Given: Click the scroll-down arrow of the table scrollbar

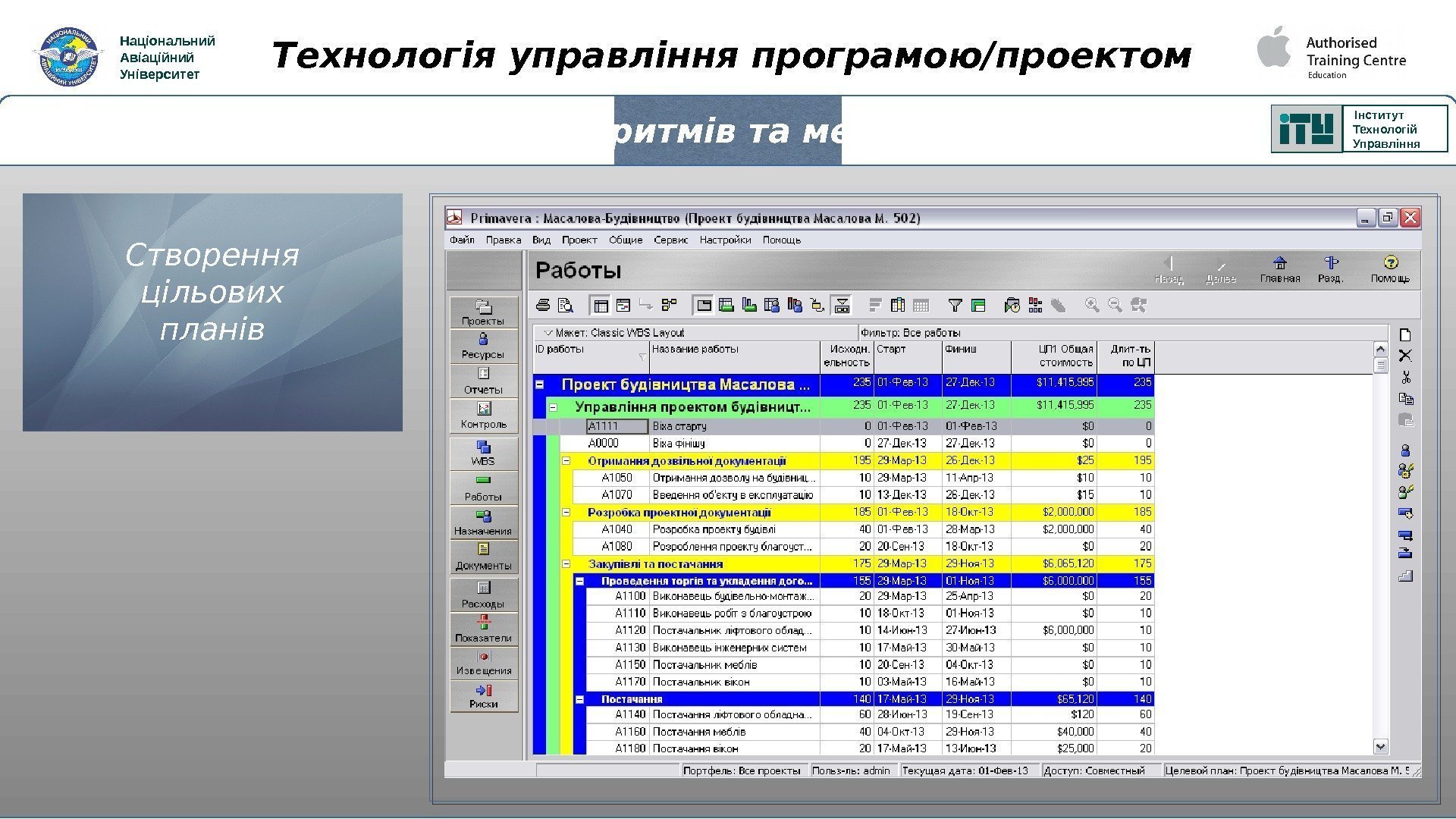Looking at the screenshot, I should pos(1380,747).
